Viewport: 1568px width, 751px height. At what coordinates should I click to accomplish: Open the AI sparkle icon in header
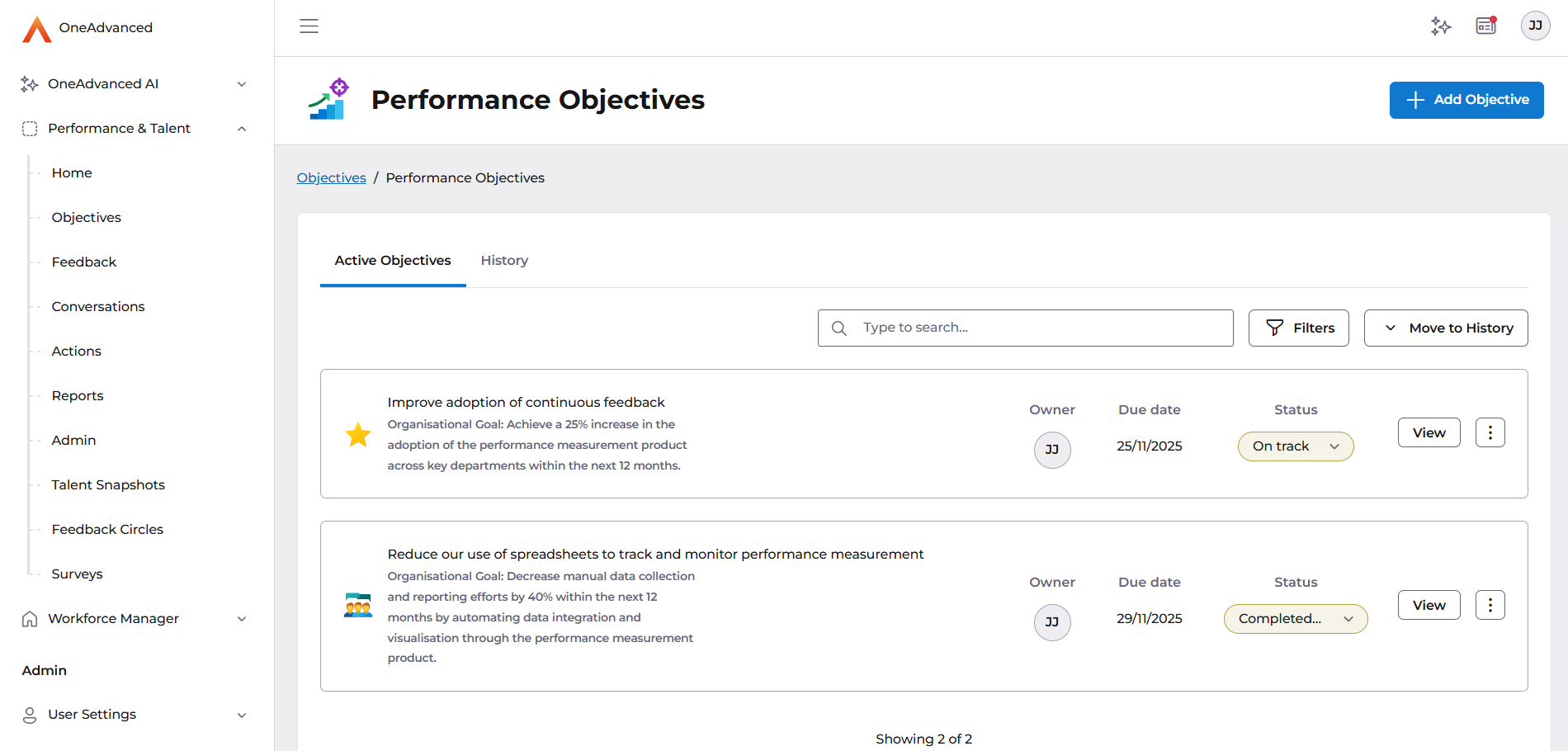pos(1441,26)
